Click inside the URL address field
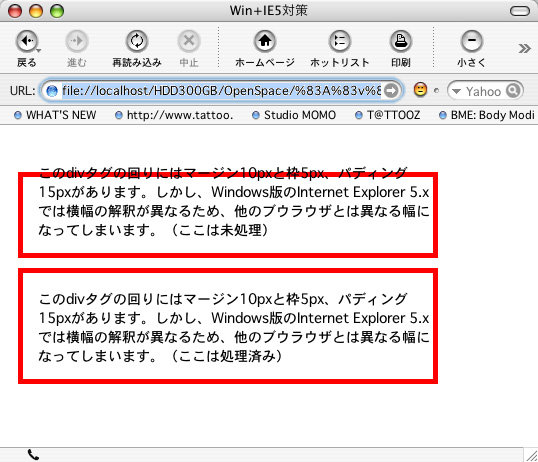 coord(222,91)
